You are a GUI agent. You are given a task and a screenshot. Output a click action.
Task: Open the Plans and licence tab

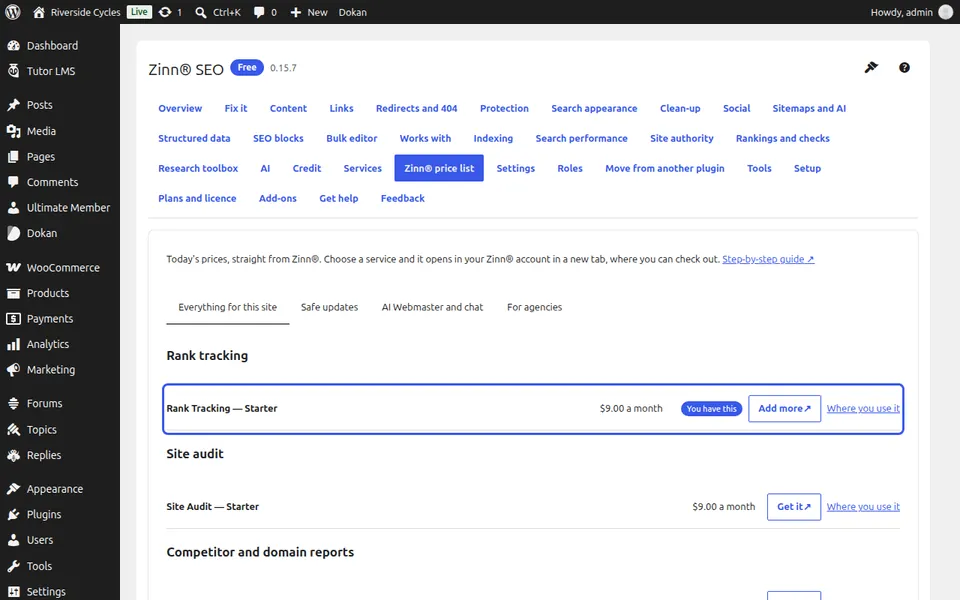tap(197, 198)
